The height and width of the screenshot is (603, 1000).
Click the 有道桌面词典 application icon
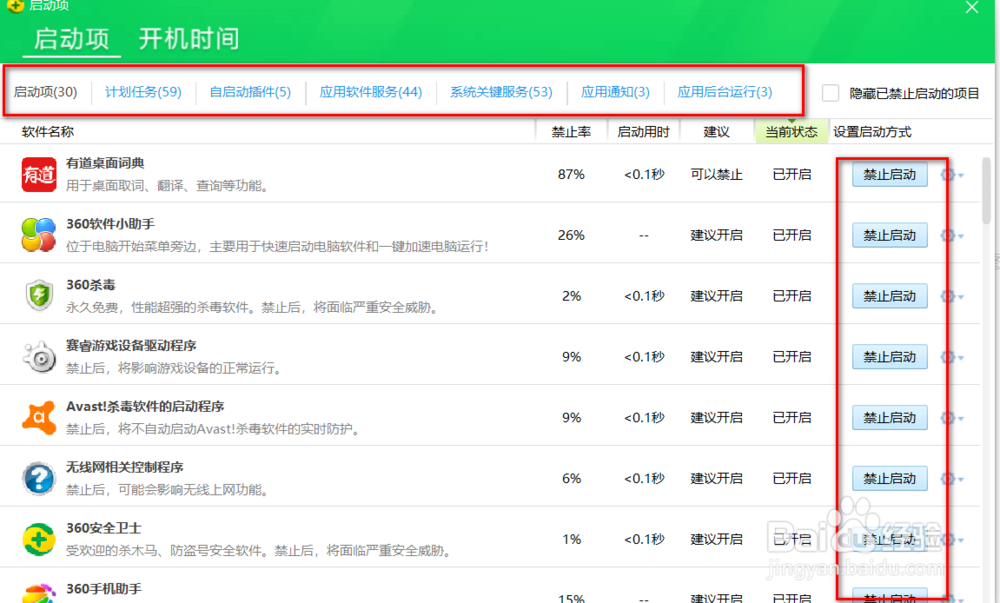tap(38, 173)
